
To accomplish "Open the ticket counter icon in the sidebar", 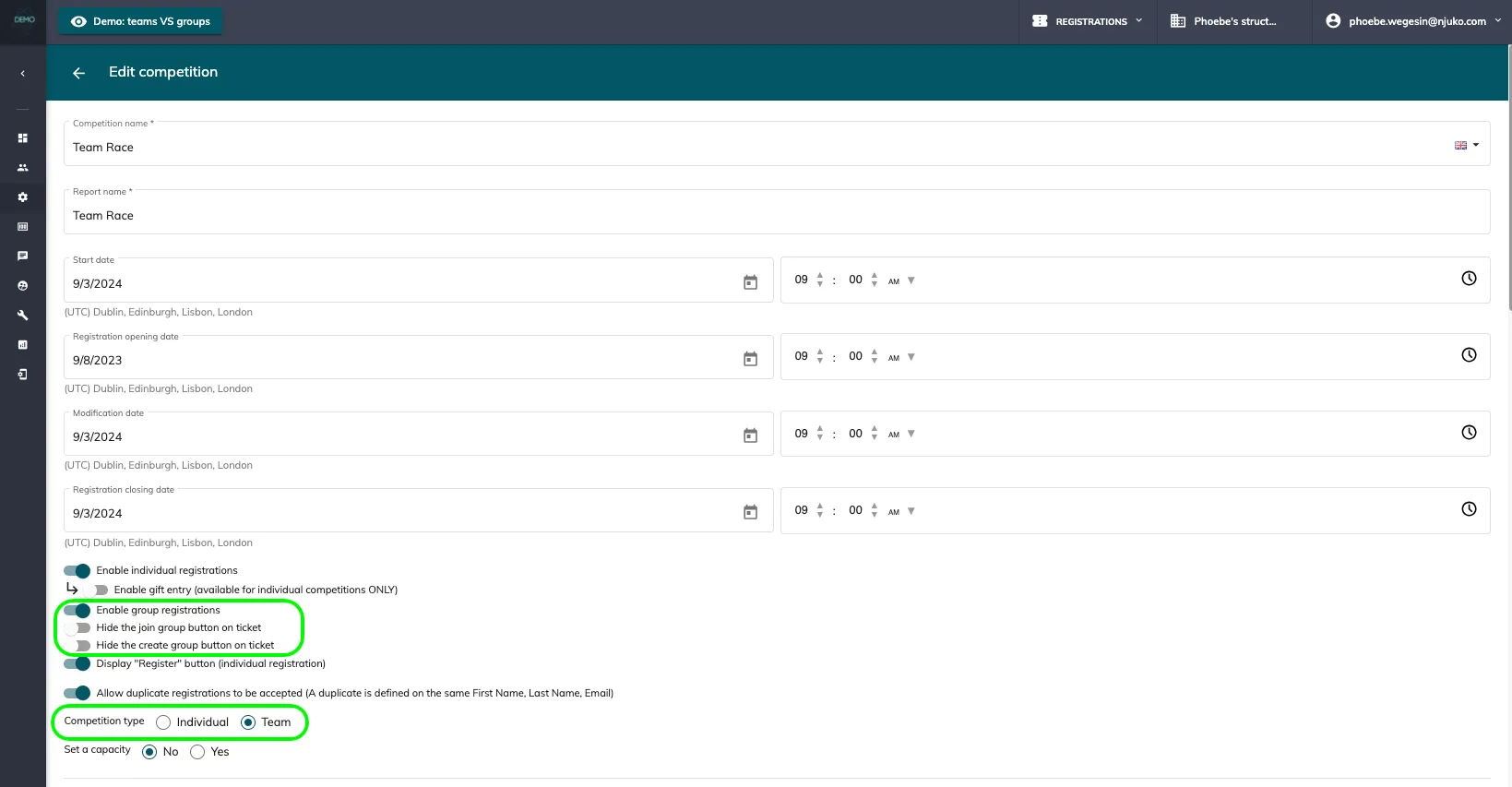I will coord(23,227).
